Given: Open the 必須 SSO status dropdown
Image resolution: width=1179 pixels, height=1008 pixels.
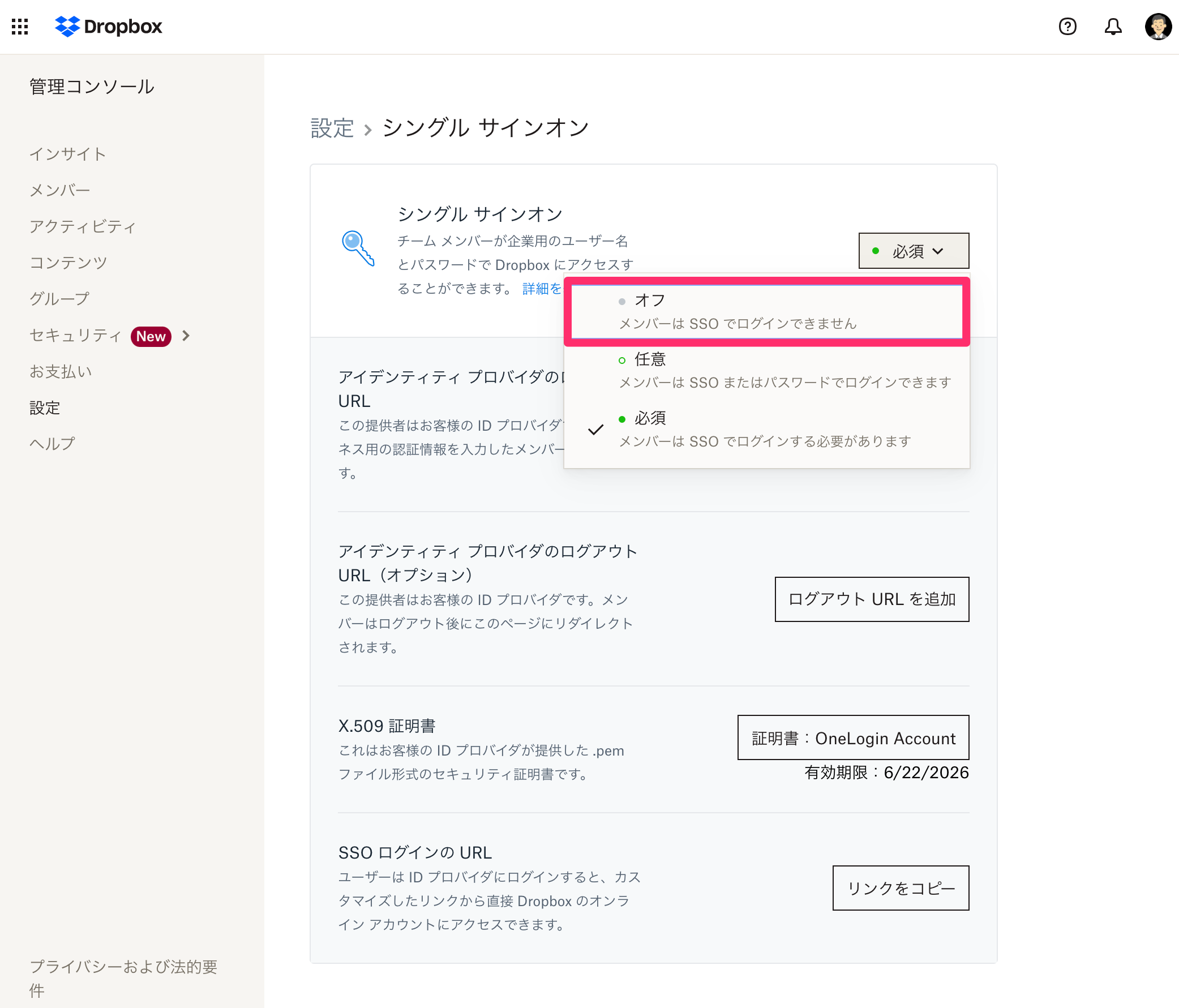Looking at the screenshot, I should [914, 251].
